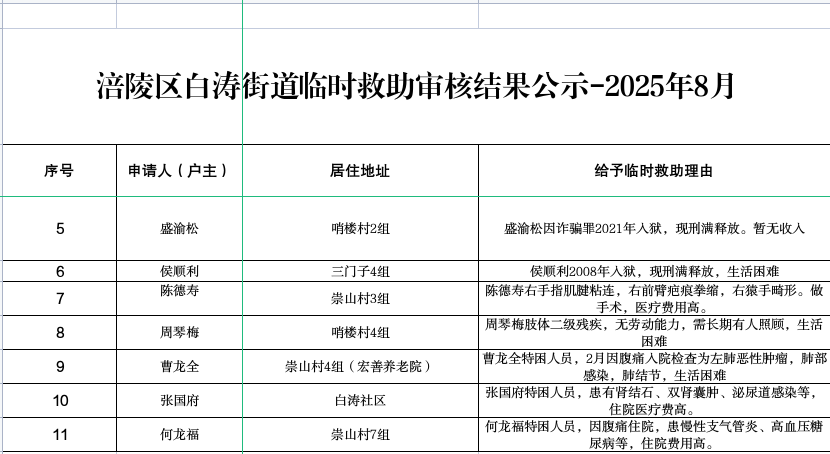Click the header cell 序号

click(59, 170)
